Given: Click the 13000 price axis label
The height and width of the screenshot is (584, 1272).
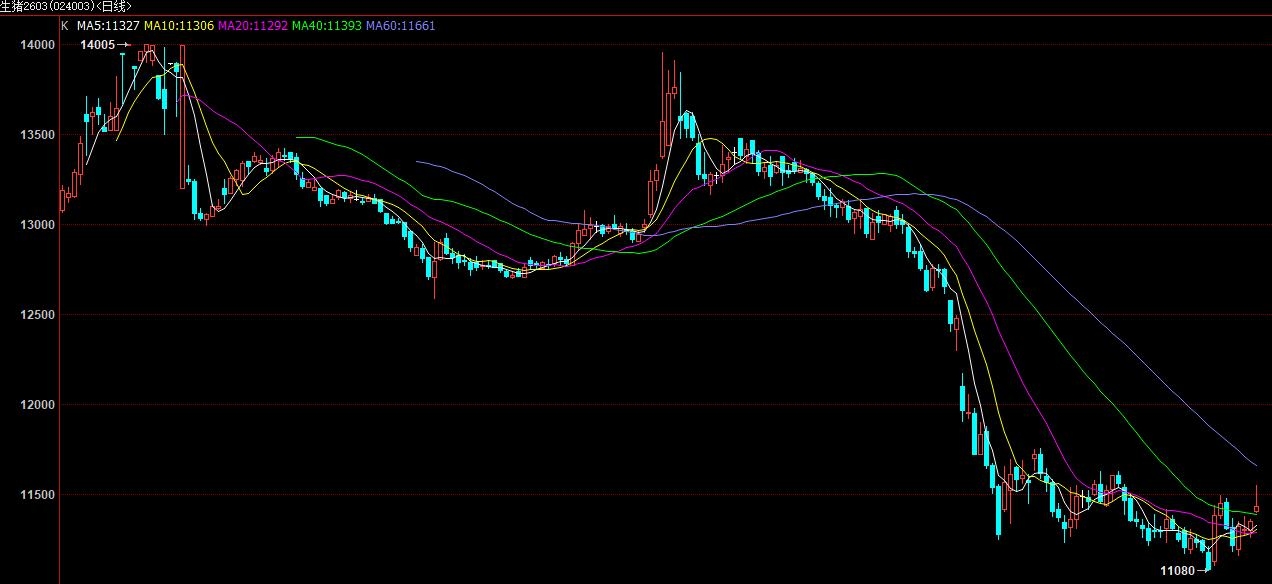Looking at the screenshot, I should click(36, 225).
